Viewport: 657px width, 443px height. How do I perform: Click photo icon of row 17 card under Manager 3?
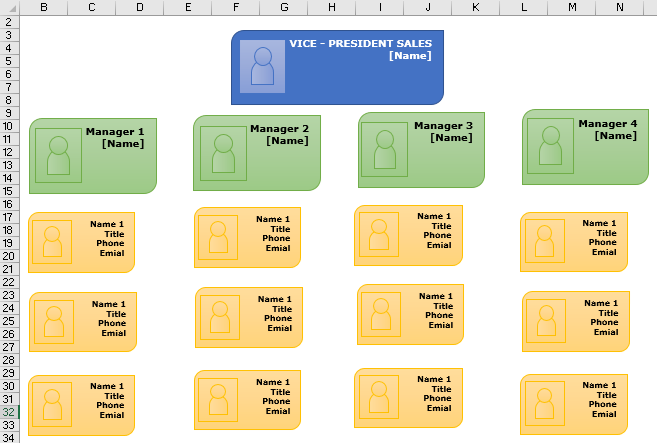point(379,234)
